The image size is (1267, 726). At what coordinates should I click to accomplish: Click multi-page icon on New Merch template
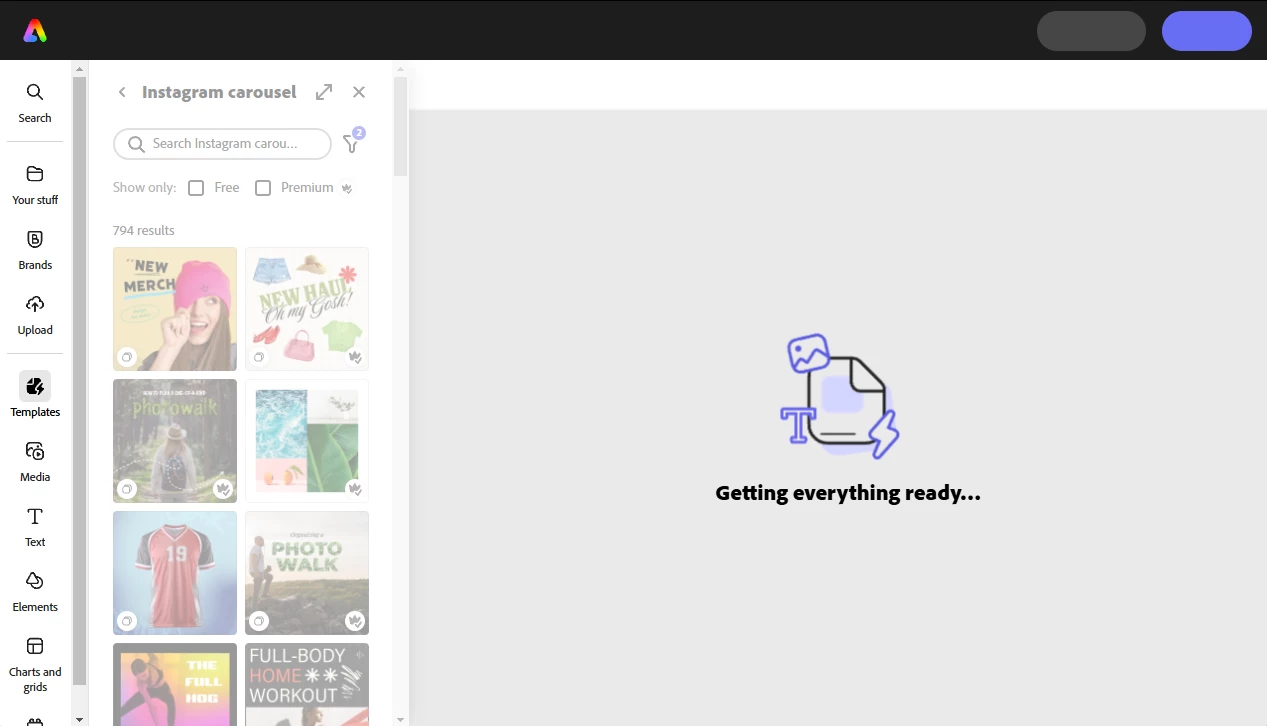click(x=127, y=357)
